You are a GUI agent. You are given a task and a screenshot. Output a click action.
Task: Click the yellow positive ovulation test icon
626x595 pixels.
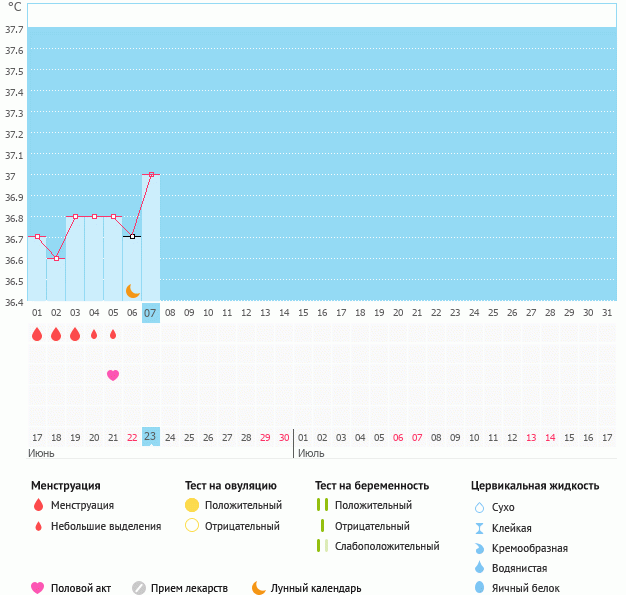point(192,505)
